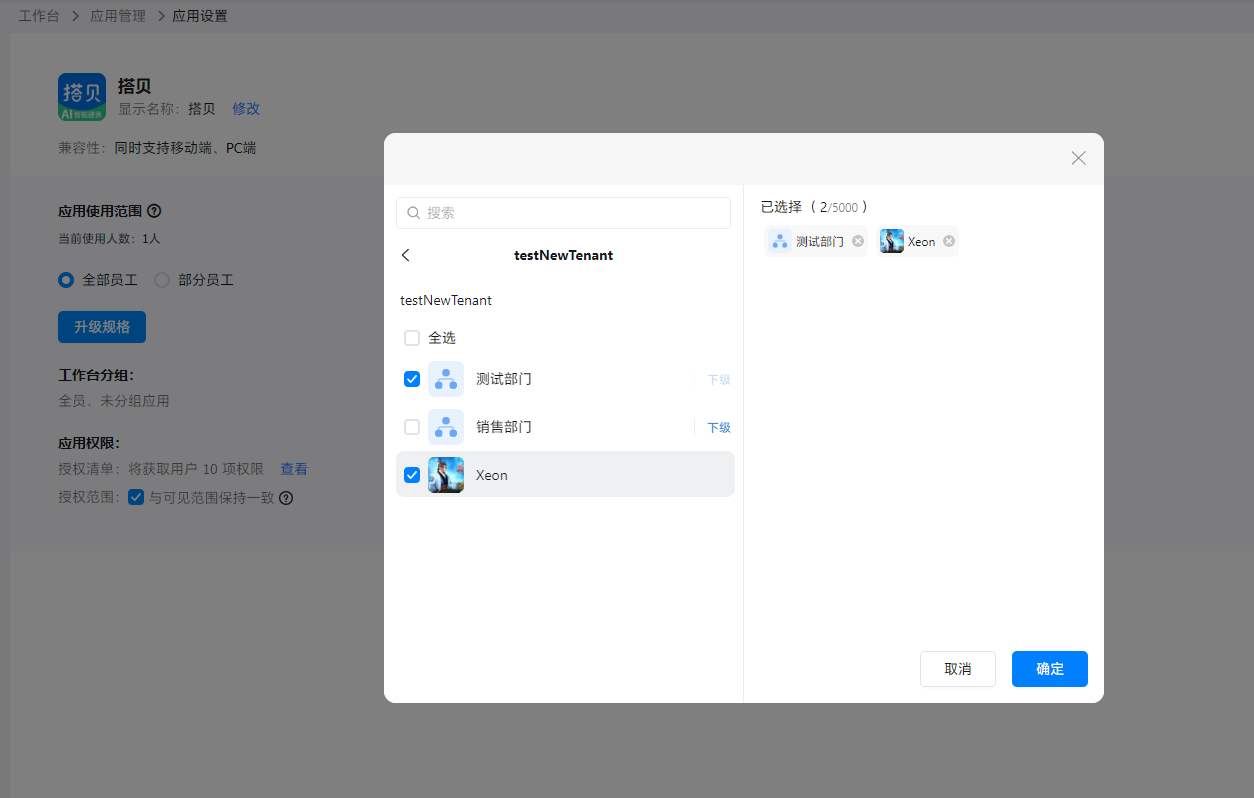Click the 测试部门 department icon in list
This screenshot has width=1254, height=798.
click(x=446, y=379)
